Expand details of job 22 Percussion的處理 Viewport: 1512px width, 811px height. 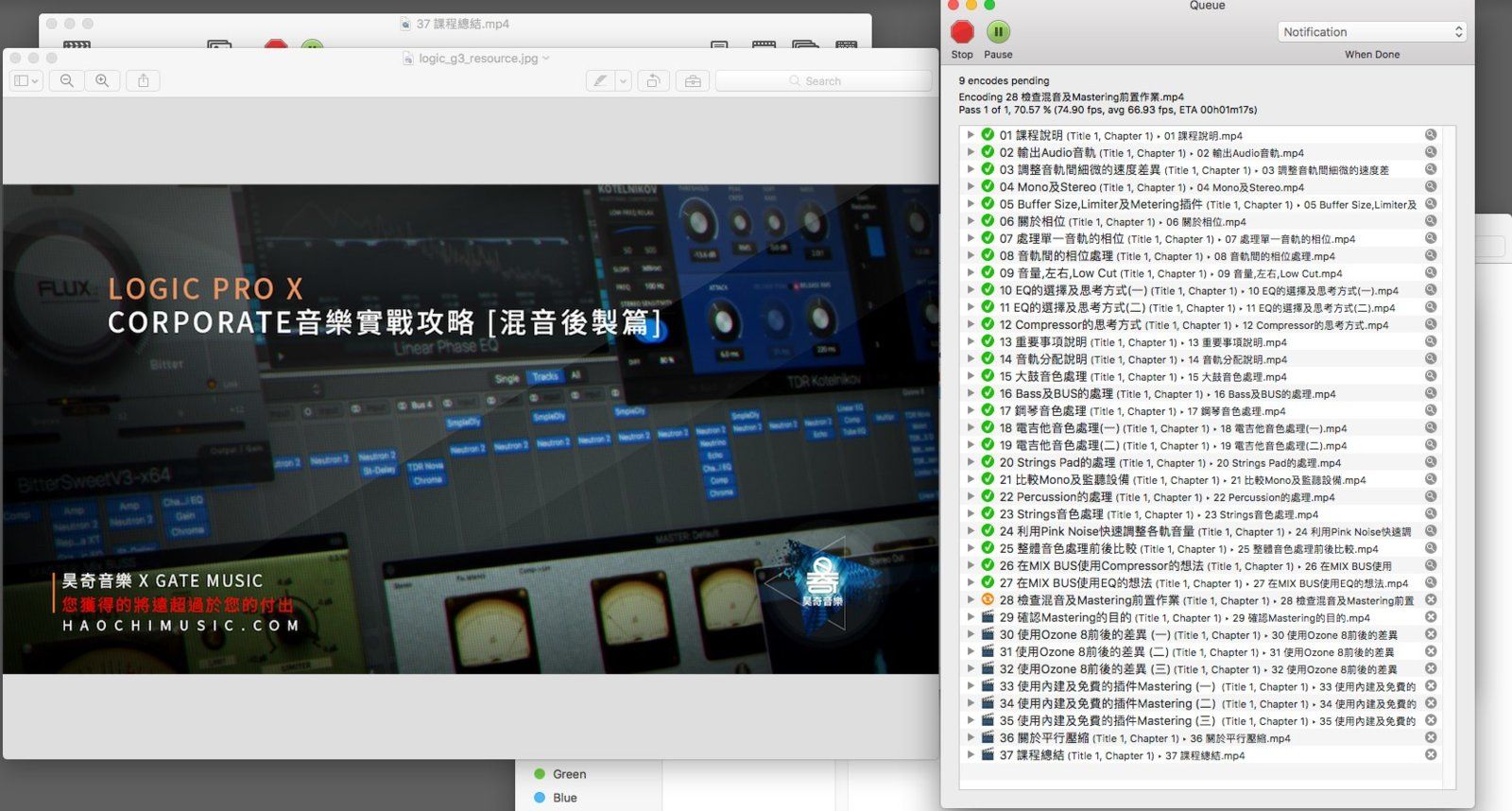pos(971,497)
